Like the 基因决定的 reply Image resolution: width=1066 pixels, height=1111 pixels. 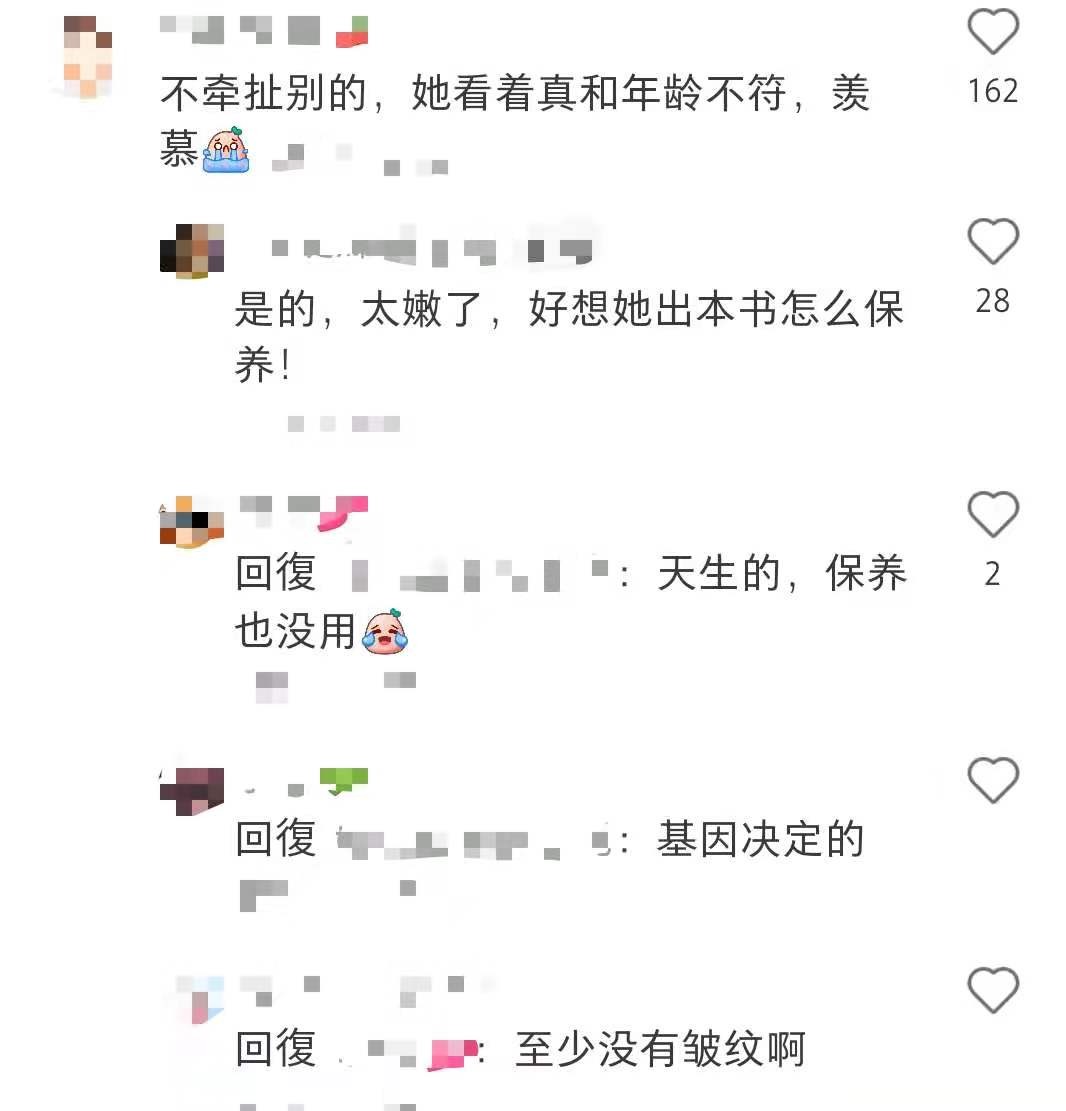(x=993, y=779)
